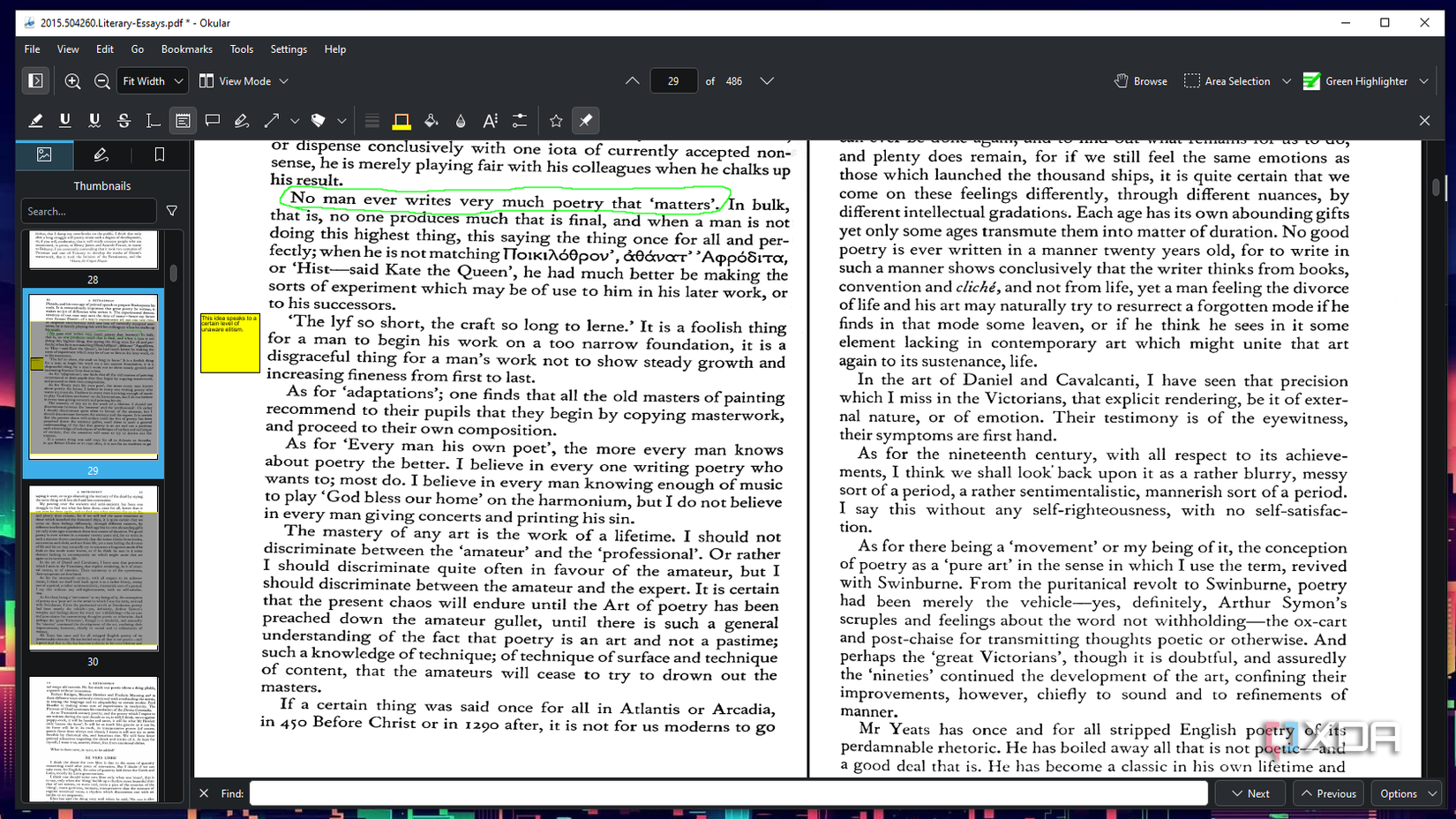Switch to Browse mode
The height and width of the screenshot is (819, 1456).
point(1139,80)
